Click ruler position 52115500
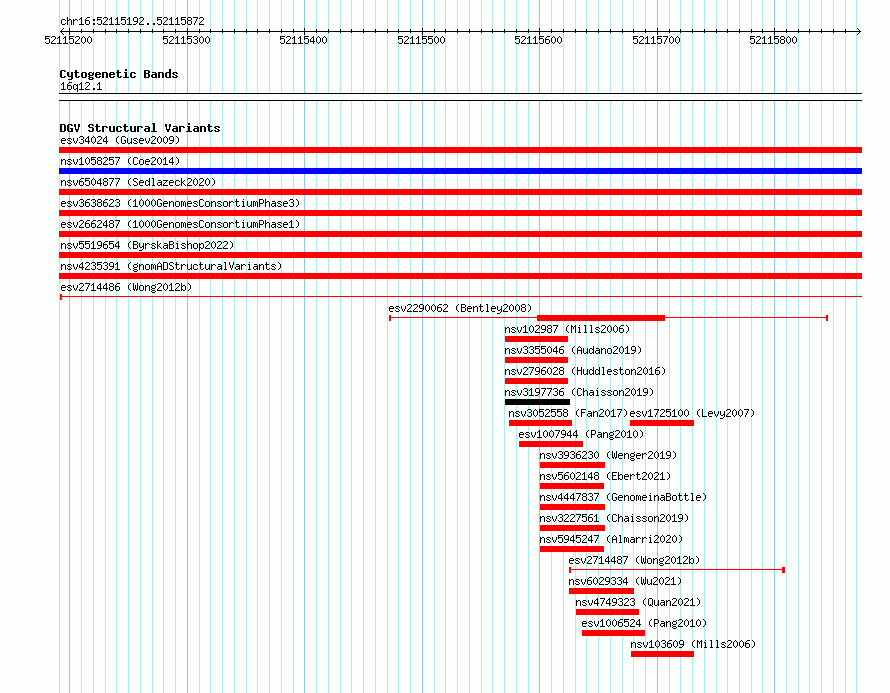Screen dimensions: 890x693 [421, 40]
